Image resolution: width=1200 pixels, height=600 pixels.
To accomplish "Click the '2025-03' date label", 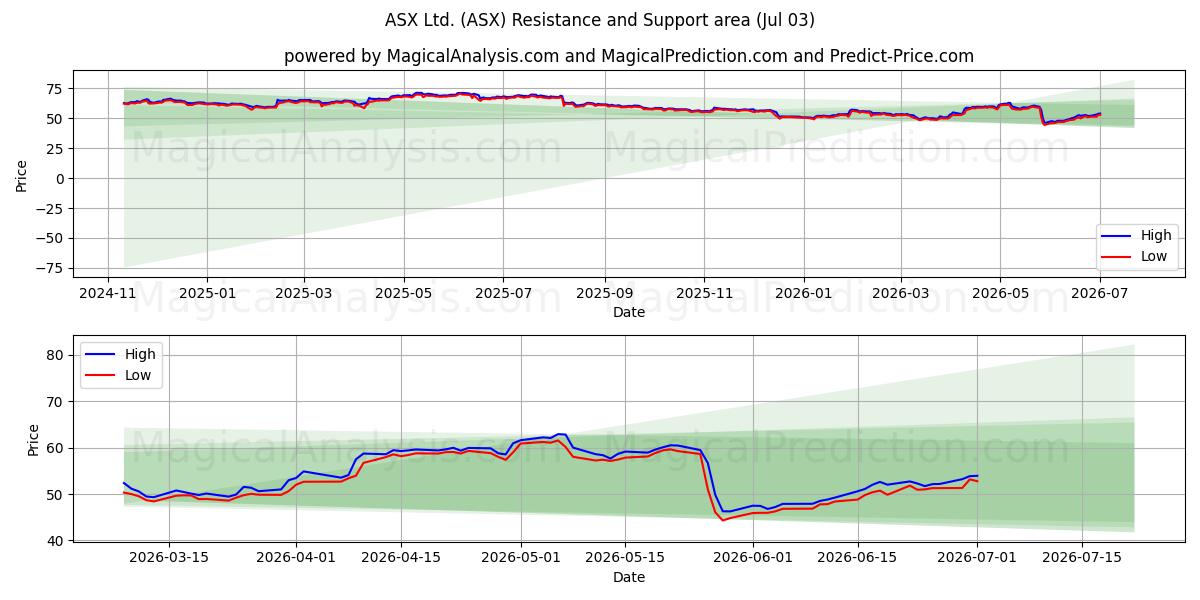I will pos(303,294).
